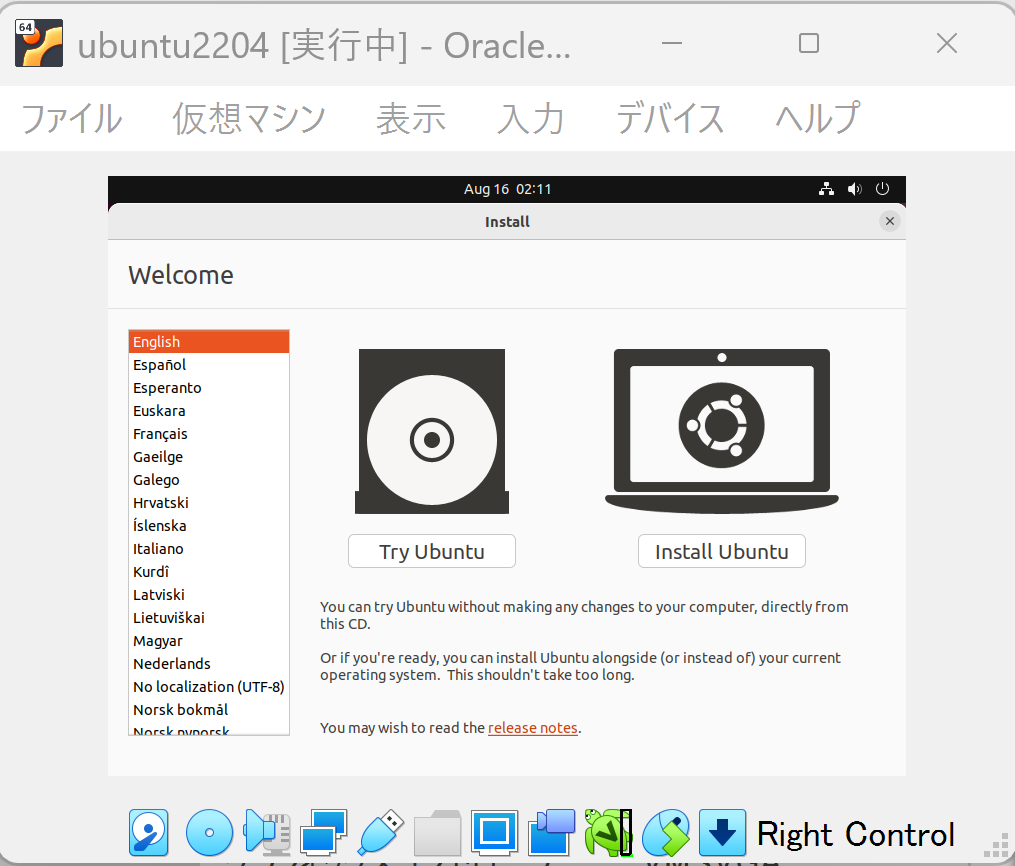This screenshot has height=866, width=1015.
Task: Pick Lietuviškai from the language list
Action: coord(209,617)
